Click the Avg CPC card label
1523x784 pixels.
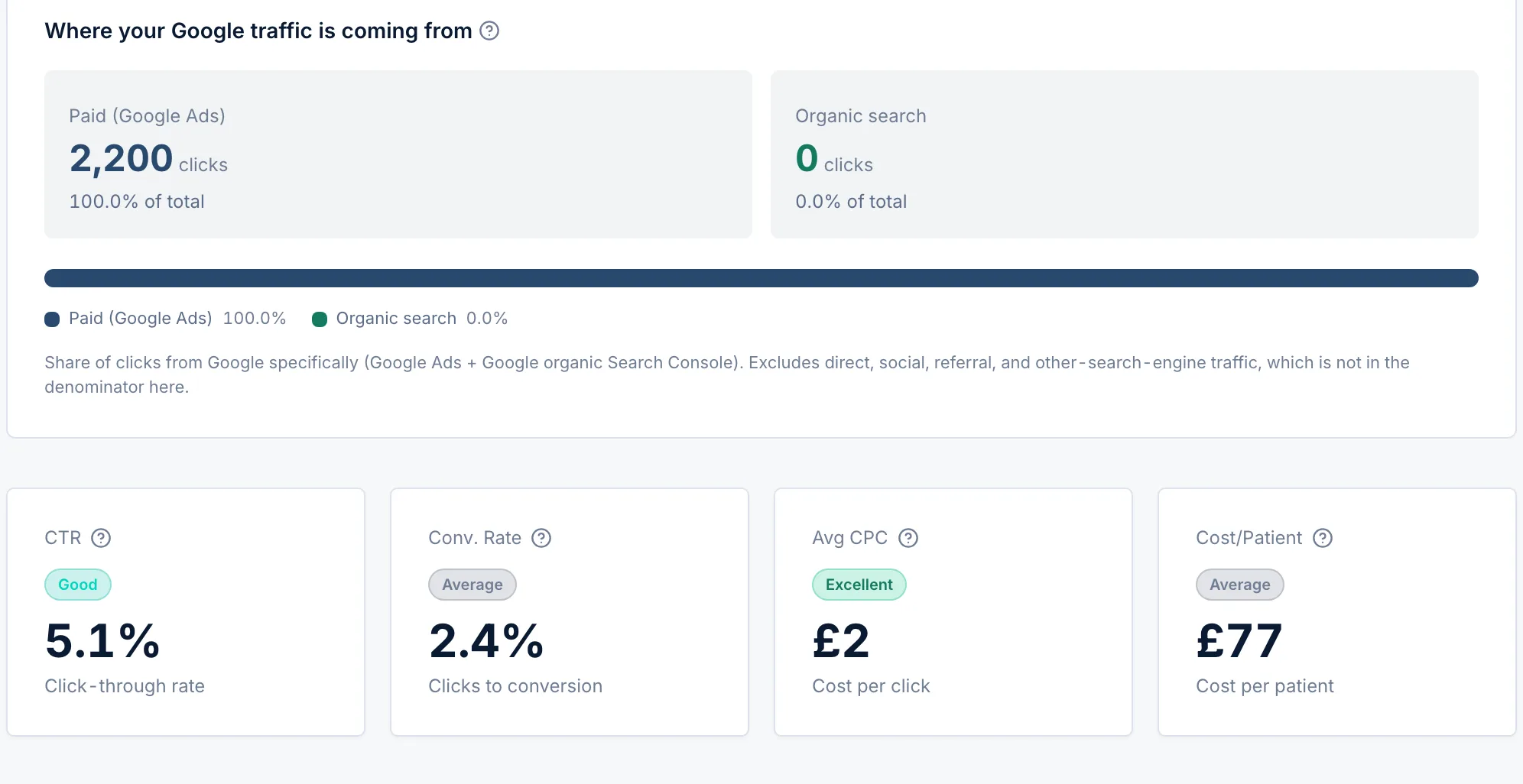[x=850, y=538]
